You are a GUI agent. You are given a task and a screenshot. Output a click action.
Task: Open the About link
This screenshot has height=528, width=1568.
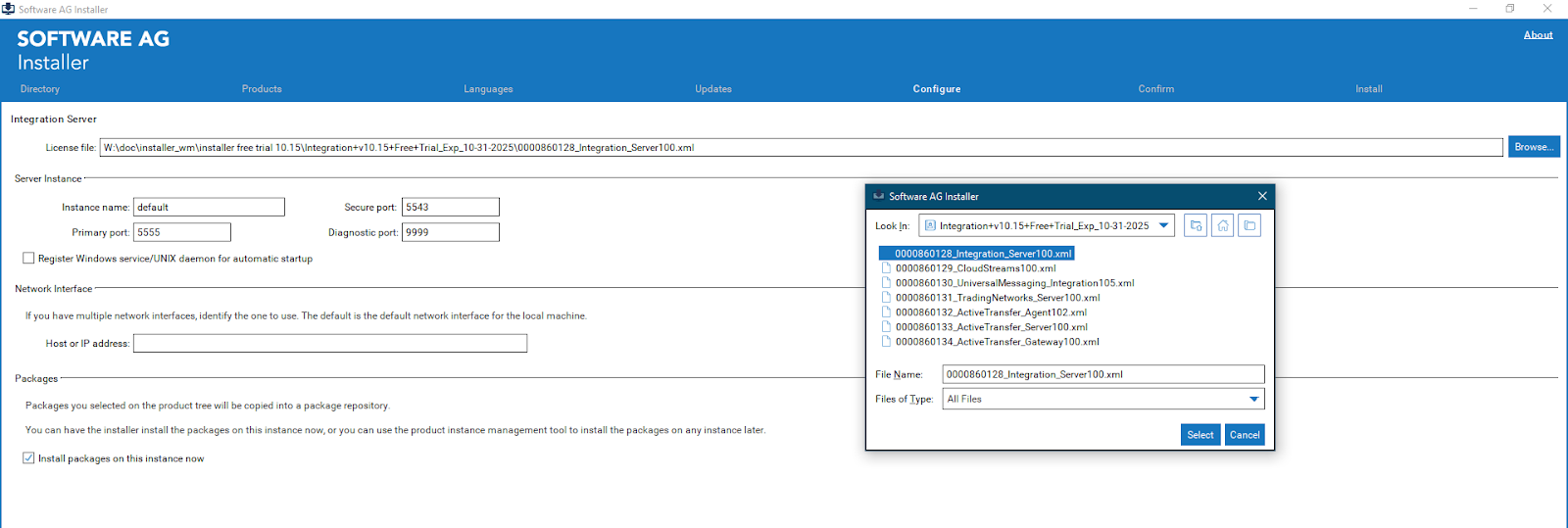[x=1539, y=35]
